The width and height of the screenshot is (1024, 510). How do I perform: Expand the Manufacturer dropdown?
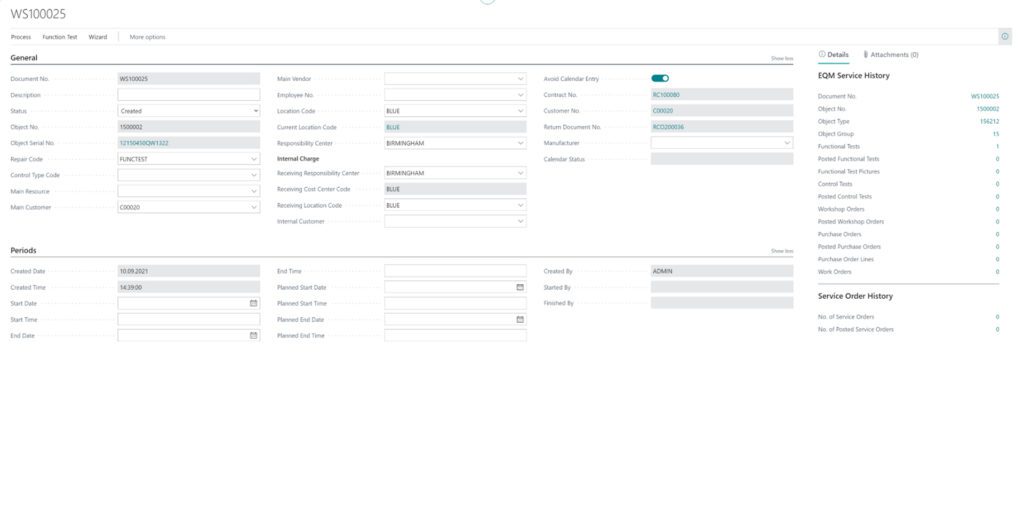click(x=787, y=143)
